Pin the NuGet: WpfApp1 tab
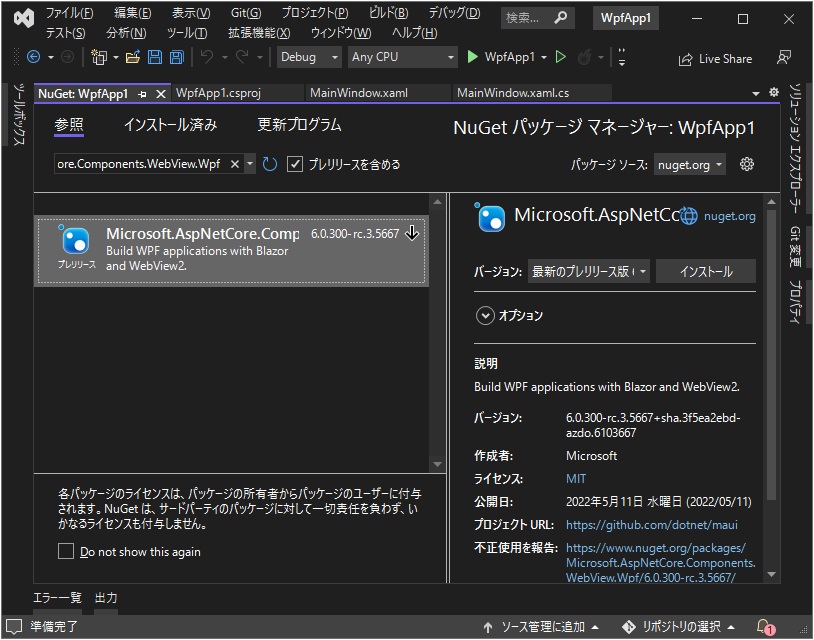Image resolution: width=814 pixels, height=640 pixels. pyautogui.click(x=142, y=94)
